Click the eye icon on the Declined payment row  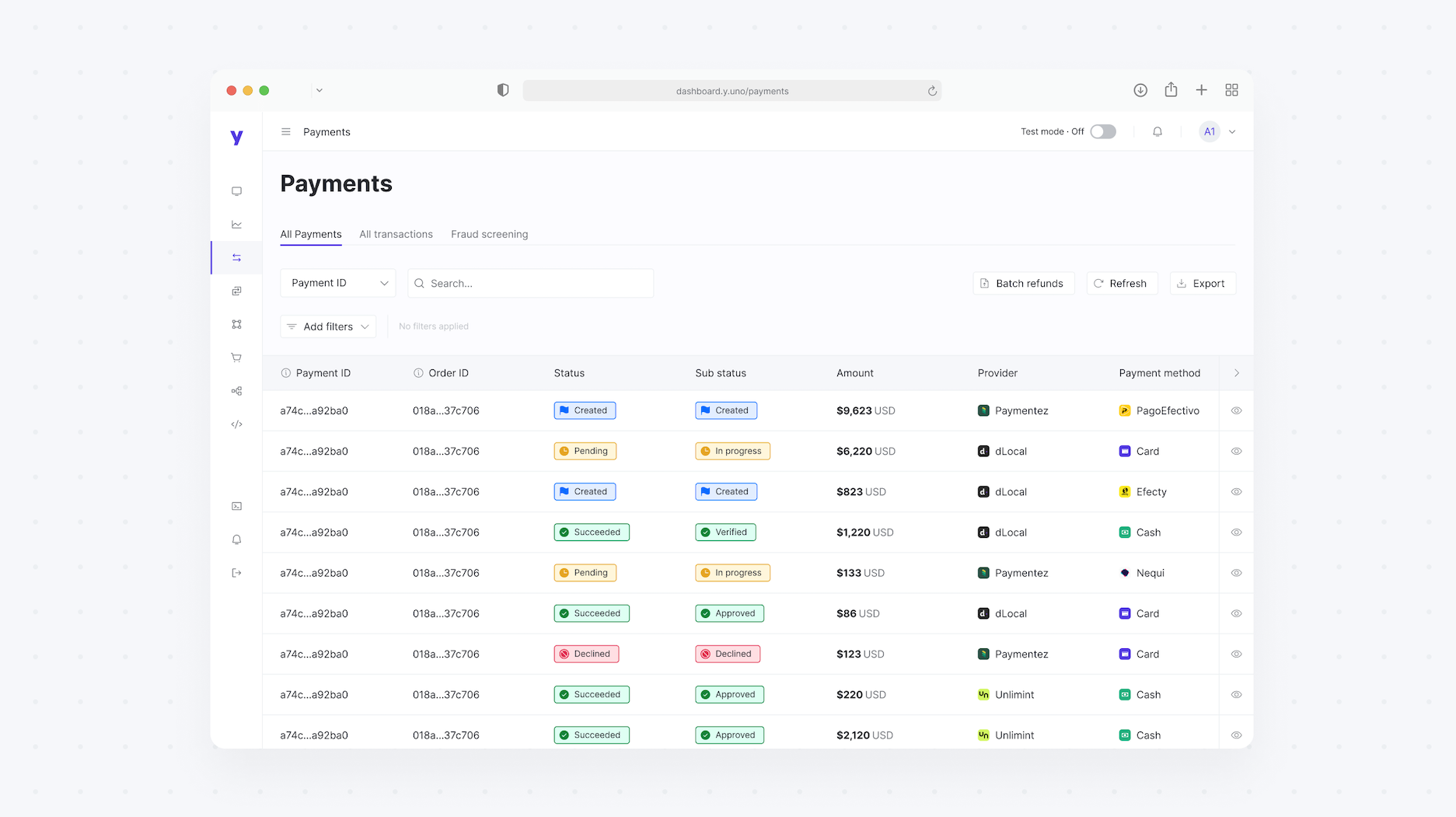click(x=1236, y=654)
